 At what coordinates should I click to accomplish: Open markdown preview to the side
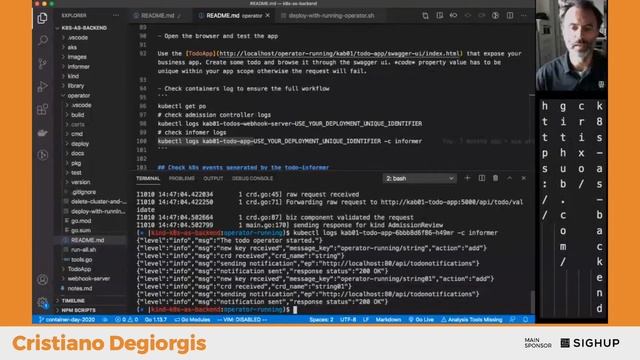click(440, 16)
